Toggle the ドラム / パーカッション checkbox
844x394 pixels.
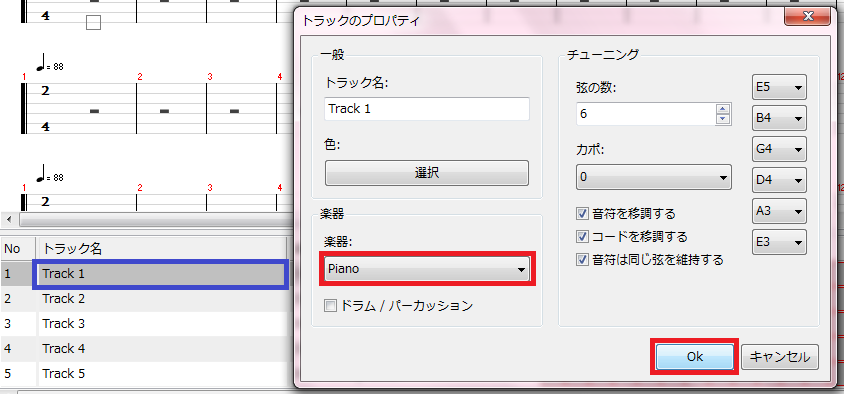click(x=329, y=306)
